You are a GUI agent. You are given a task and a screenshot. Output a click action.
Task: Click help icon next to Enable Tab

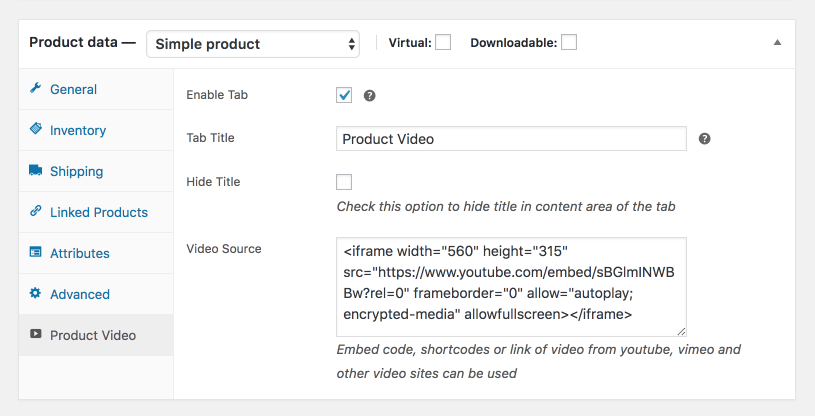pos(369,96)
